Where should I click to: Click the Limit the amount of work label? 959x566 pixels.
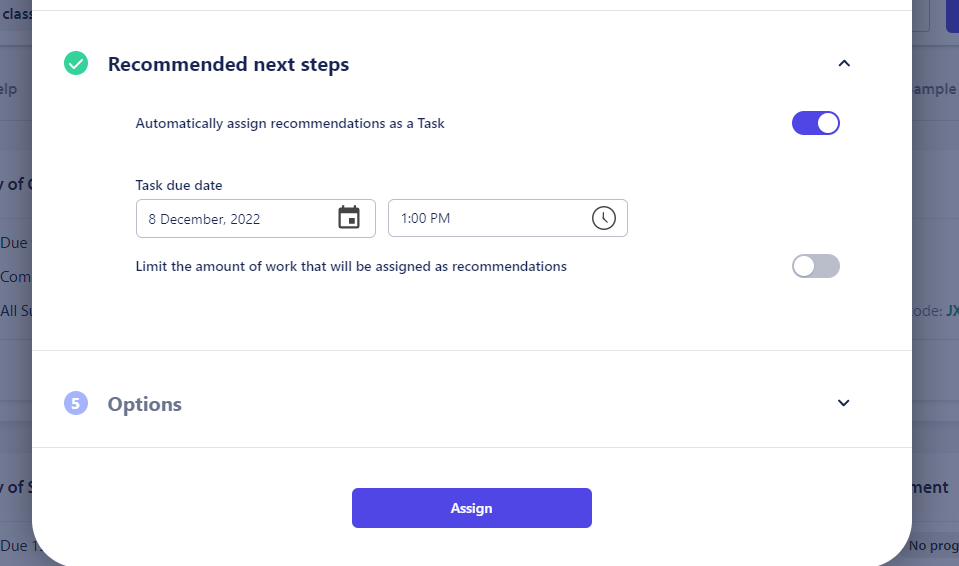click(x=351, y=267)
